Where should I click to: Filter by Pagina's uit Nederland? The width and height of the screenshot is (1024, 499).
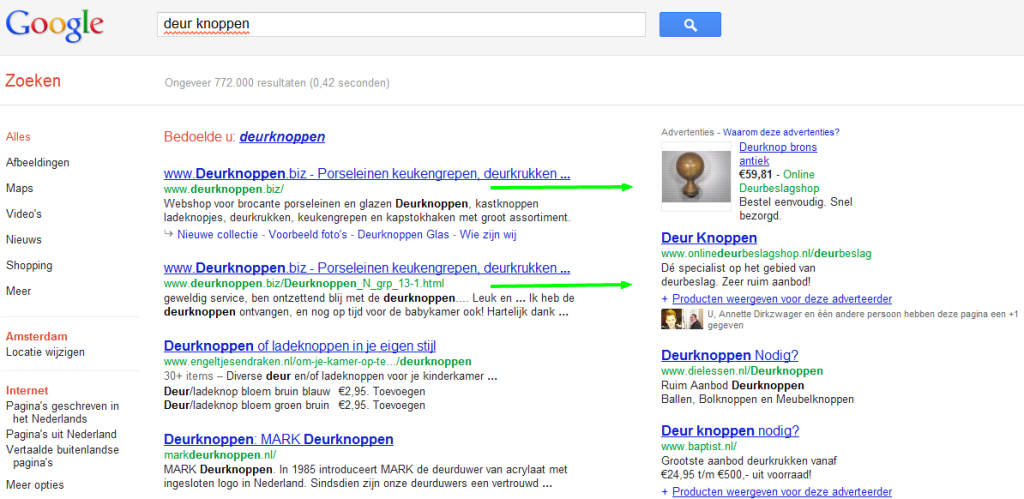[61, 434]
